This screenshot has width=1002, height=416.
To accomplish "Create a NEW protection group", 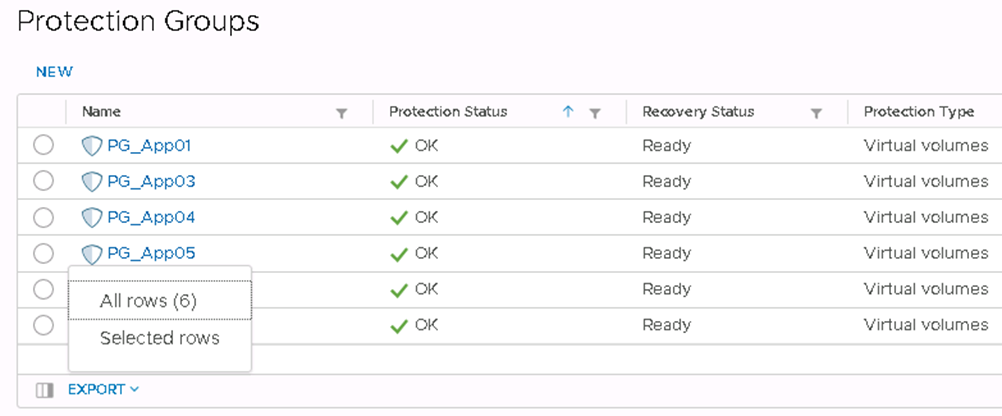I will [x=54, y=72].
